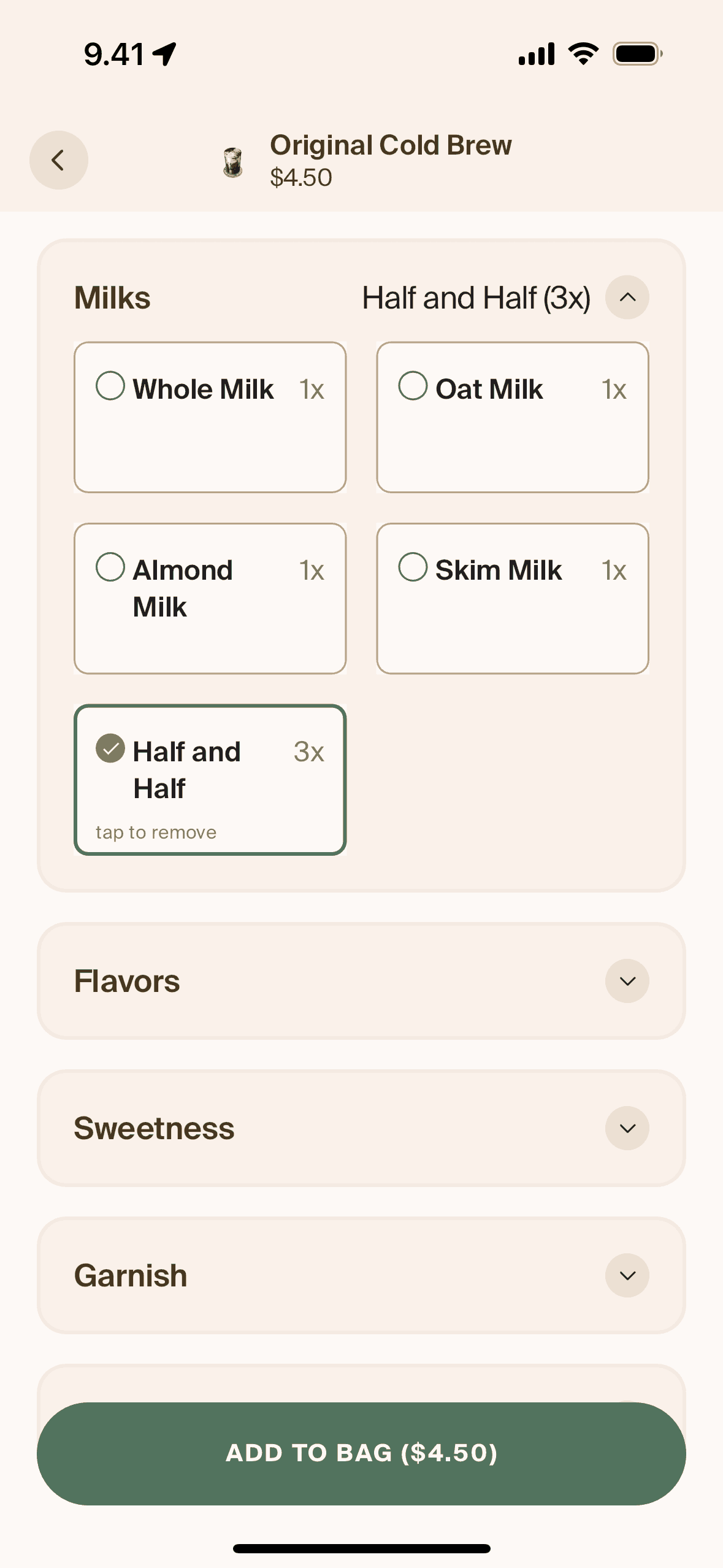Tap the battery status icon
This screenshot has height=1568, width=723.
coord(637,54)
